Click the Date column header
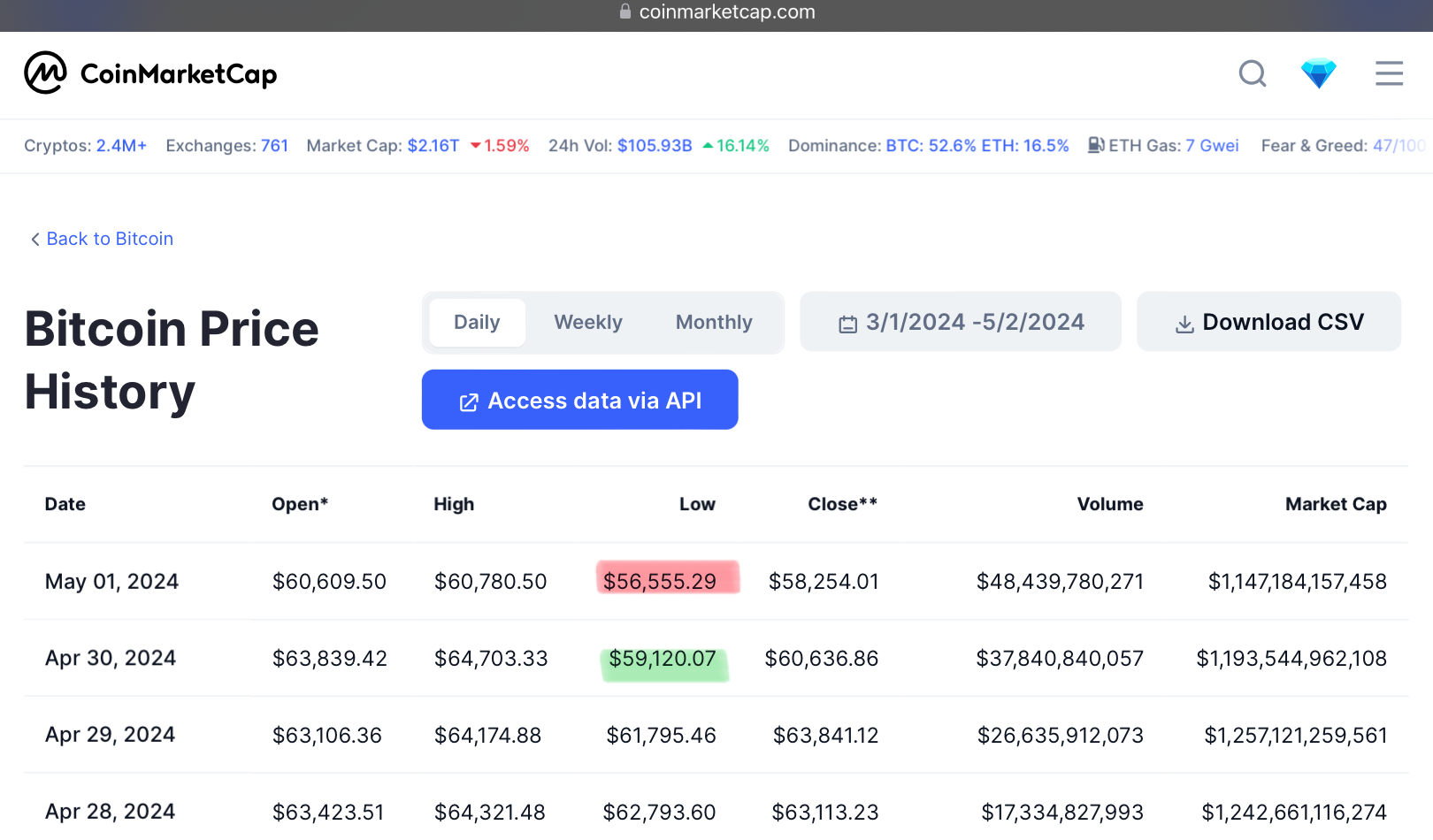This screenshot has height=840, width=1433. (65, 504)
